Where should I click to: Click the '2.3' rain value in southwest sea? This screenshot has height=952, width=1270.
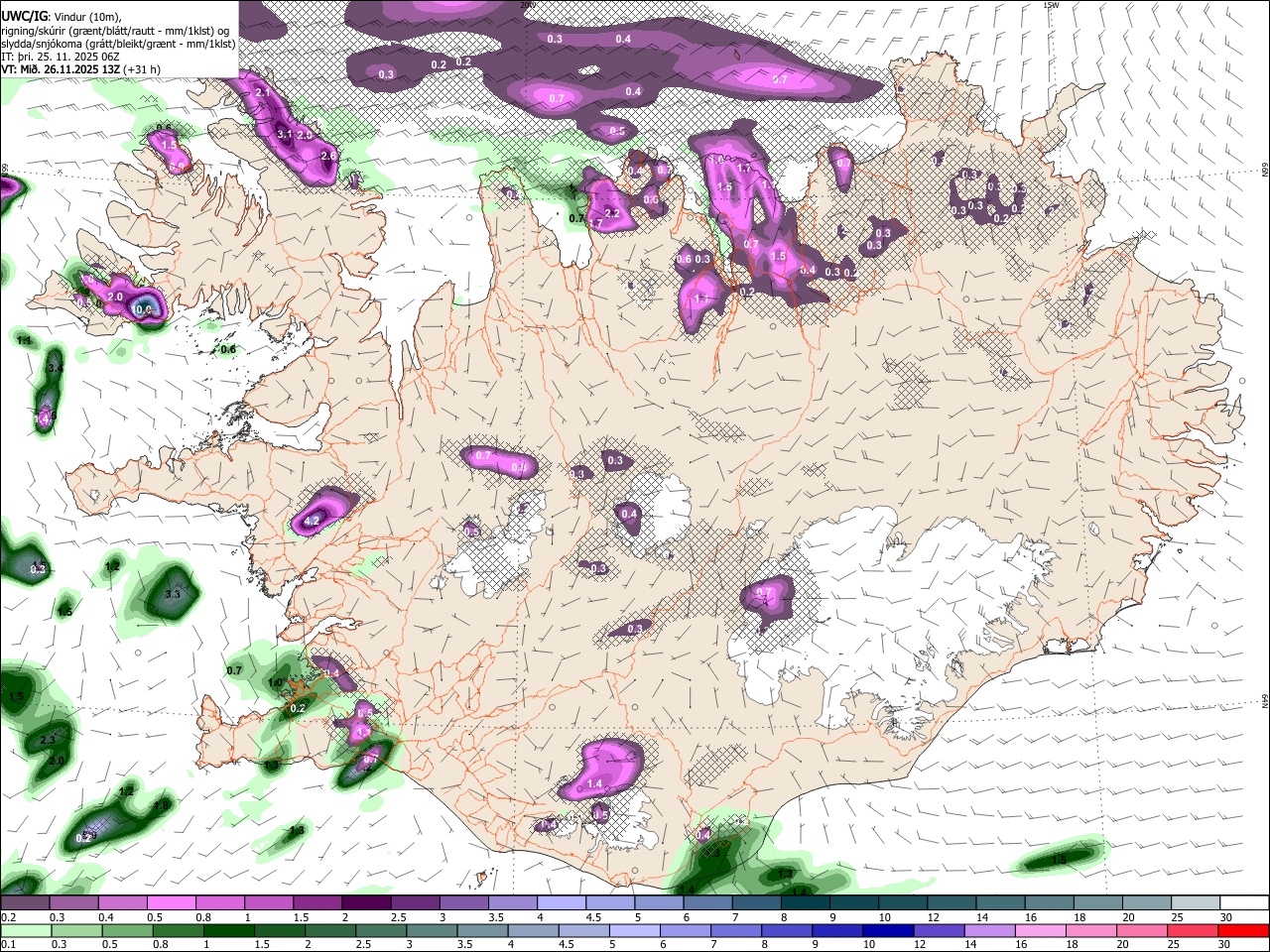pyautogui.click(x=48, y=741)
